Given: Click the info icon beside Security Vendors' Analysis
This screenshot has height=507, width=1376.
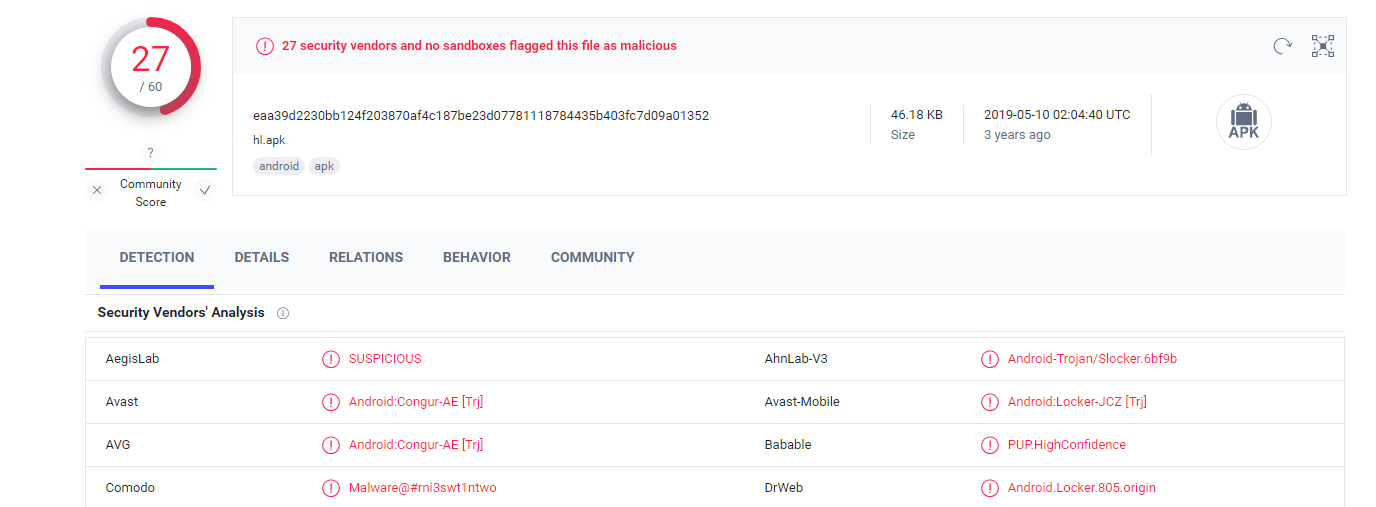Looking at the screenshot, I should pyautogui.click(x=283, y=313).
